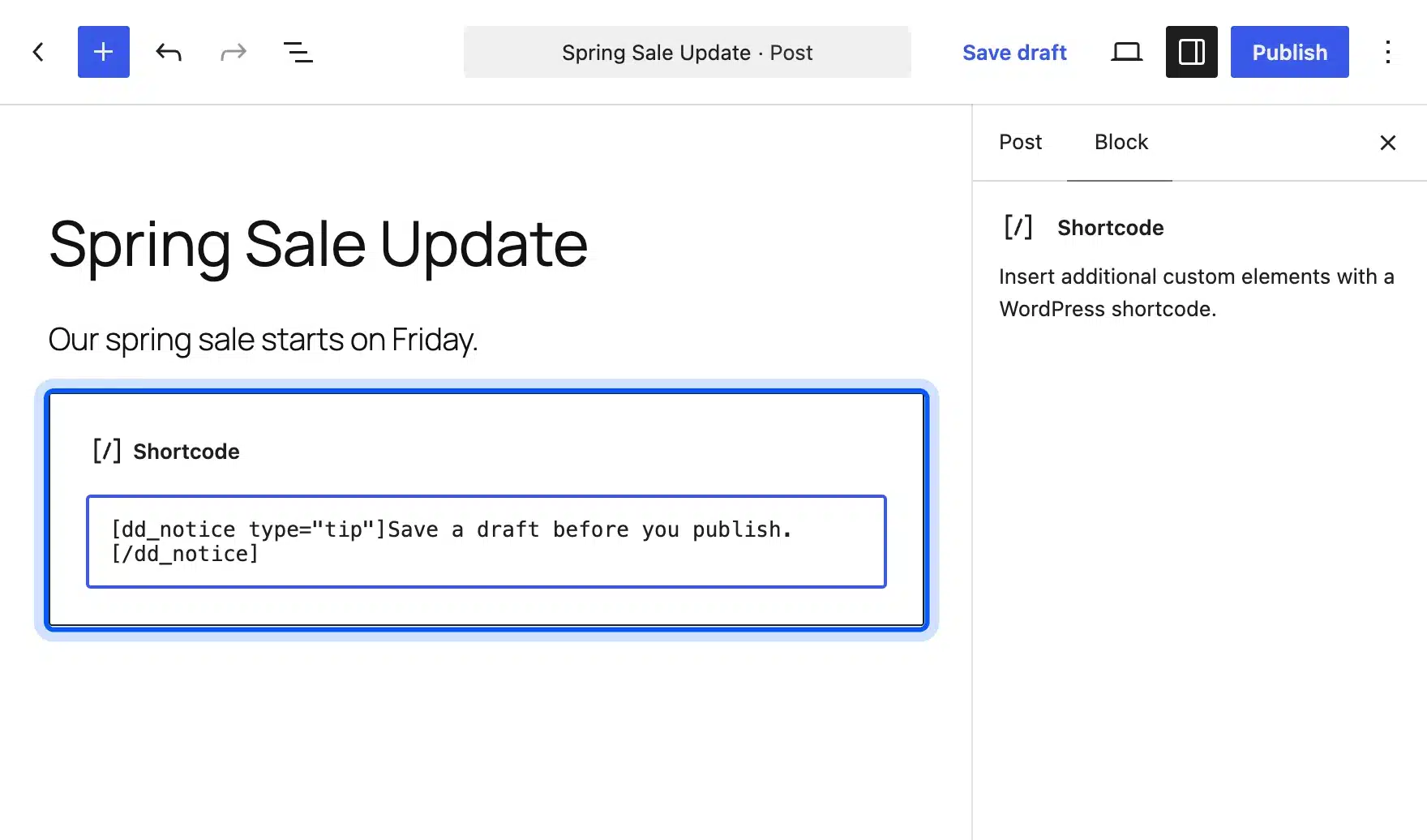The image size is (1427, 840).
Task: Click the Shortcode label in the block
Action: 186,452
